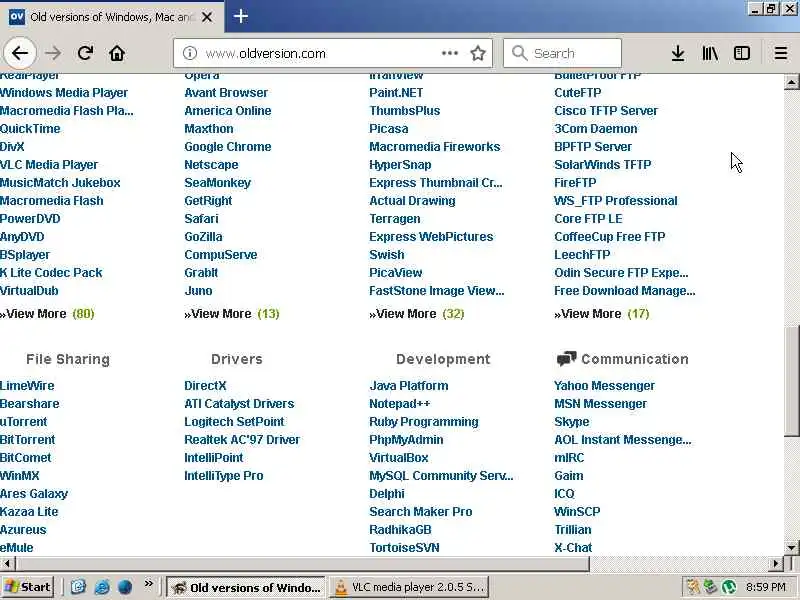
Task: Open the Skype link
Action: pyautogui.click(x=571, y=422)
